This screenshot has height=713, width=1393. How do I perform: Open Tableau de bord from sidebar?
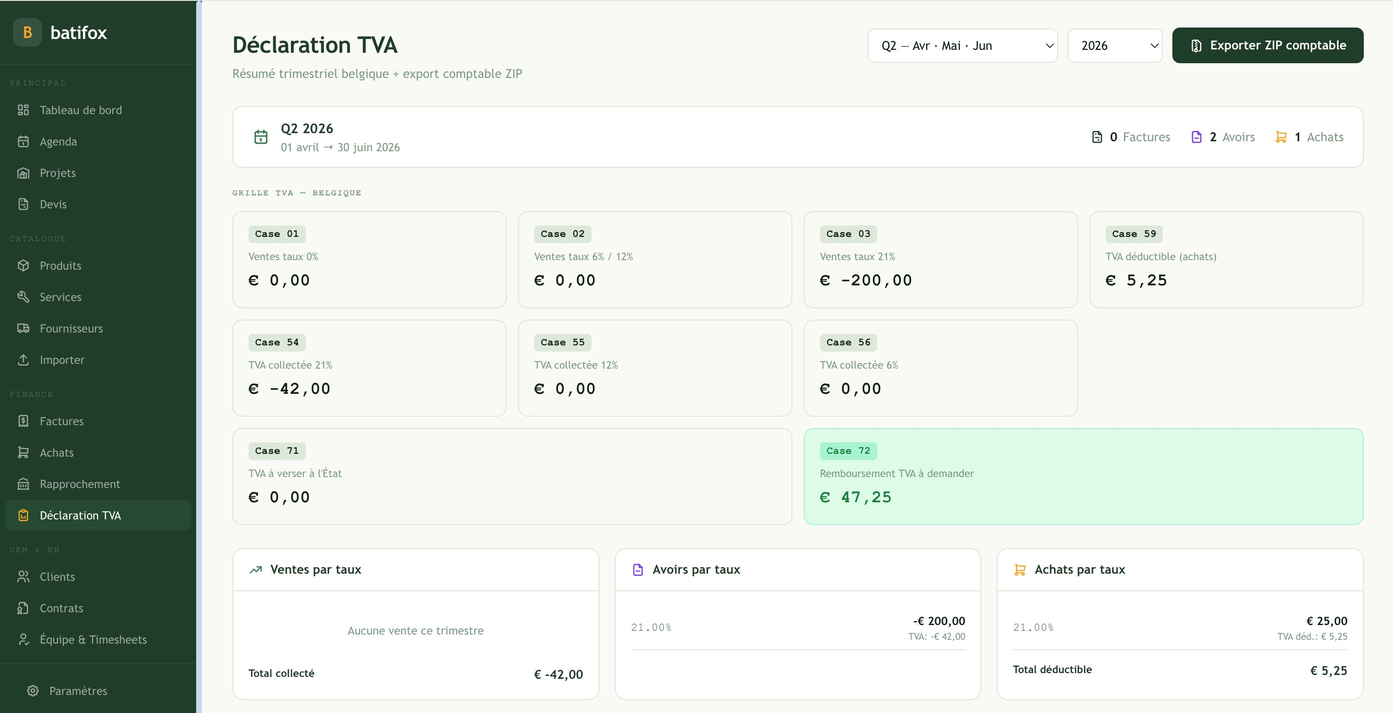tap(98, 110)
